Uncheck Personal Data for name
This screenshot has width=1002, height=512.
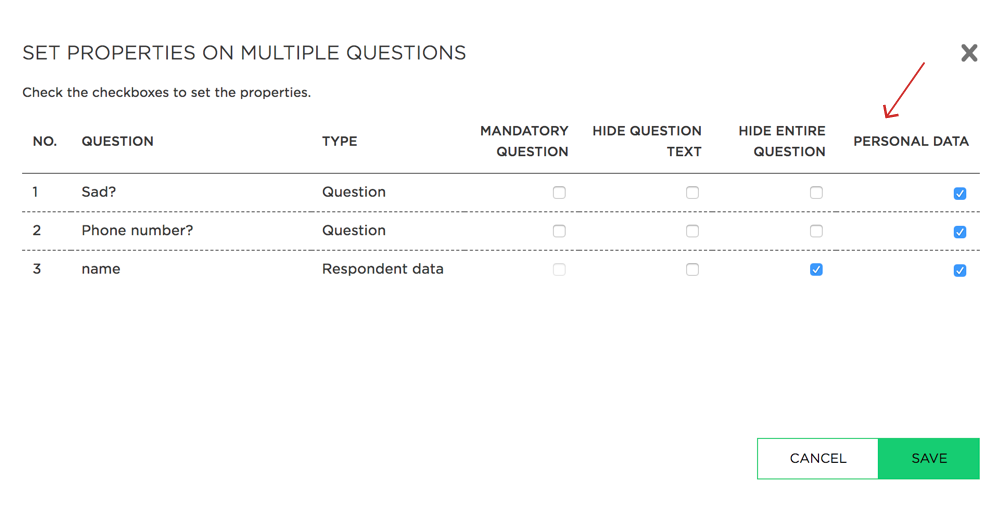coord(960,270)
